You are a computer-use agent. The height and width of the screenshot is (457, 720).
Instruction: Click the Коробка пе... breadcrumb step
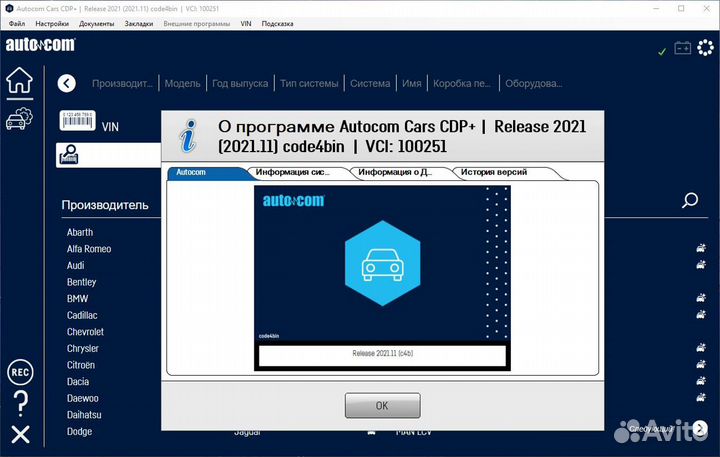tap(462, 84)
